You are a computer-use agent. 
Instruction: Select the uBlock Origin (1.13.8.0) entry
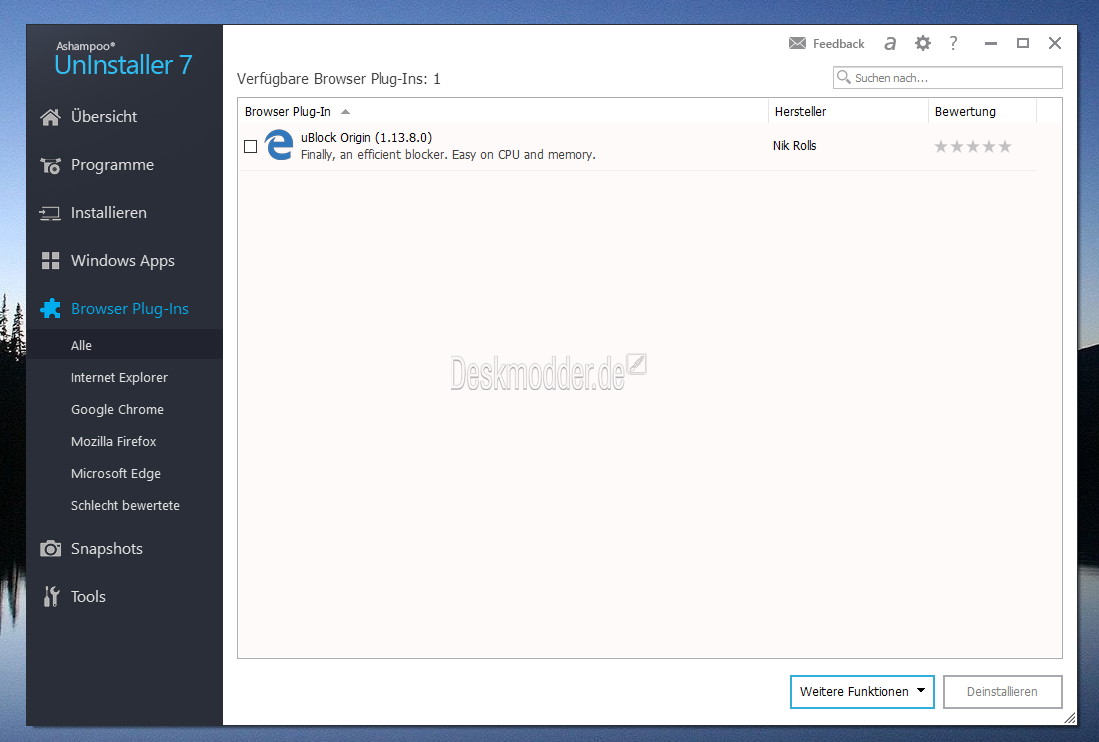[637, 146]
